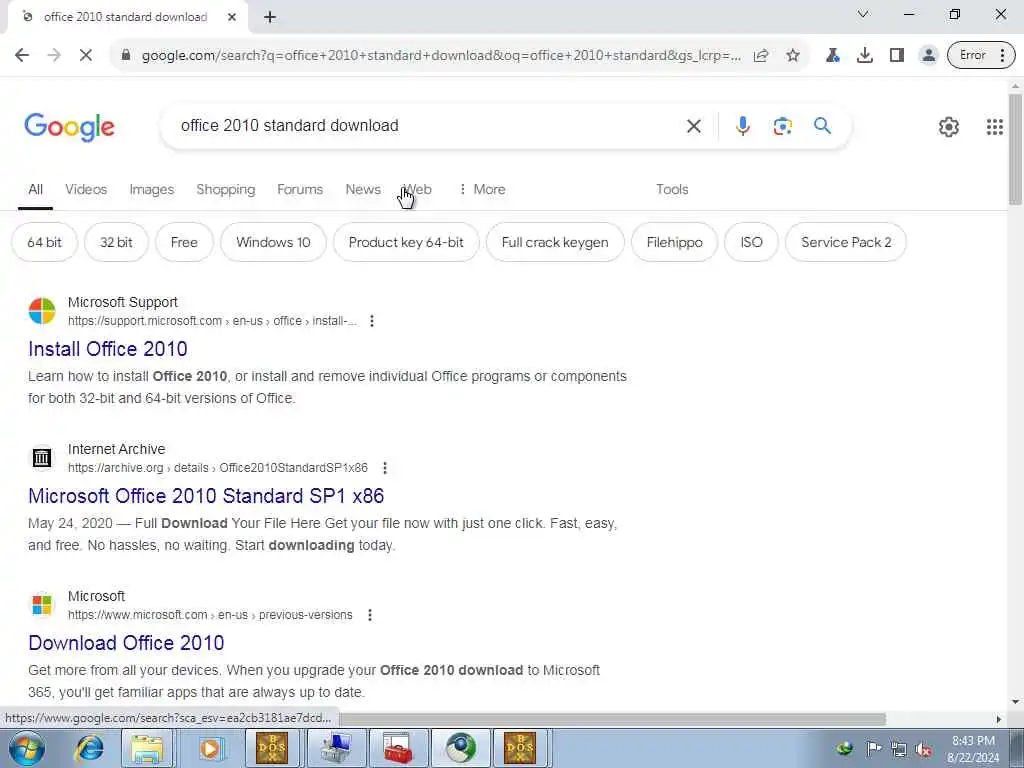
Task: Open the browser downloads icon
Action: pyautogui.click(x=865, y=56)
